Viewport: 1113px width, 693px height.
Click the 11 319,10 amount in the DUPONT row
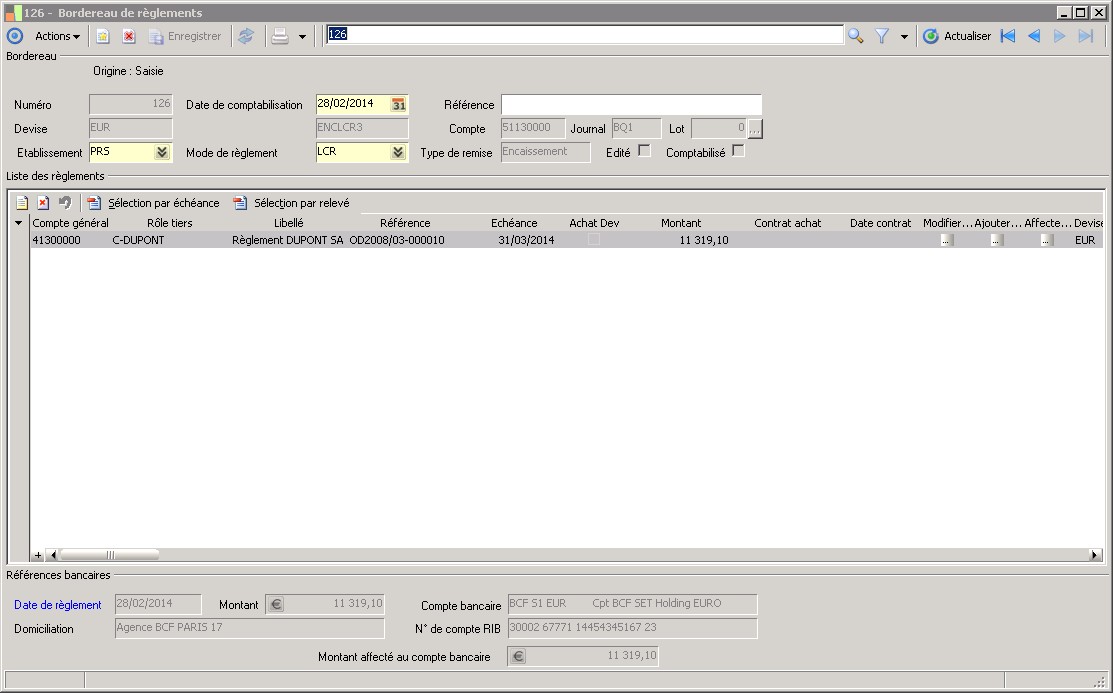[703, 240]
